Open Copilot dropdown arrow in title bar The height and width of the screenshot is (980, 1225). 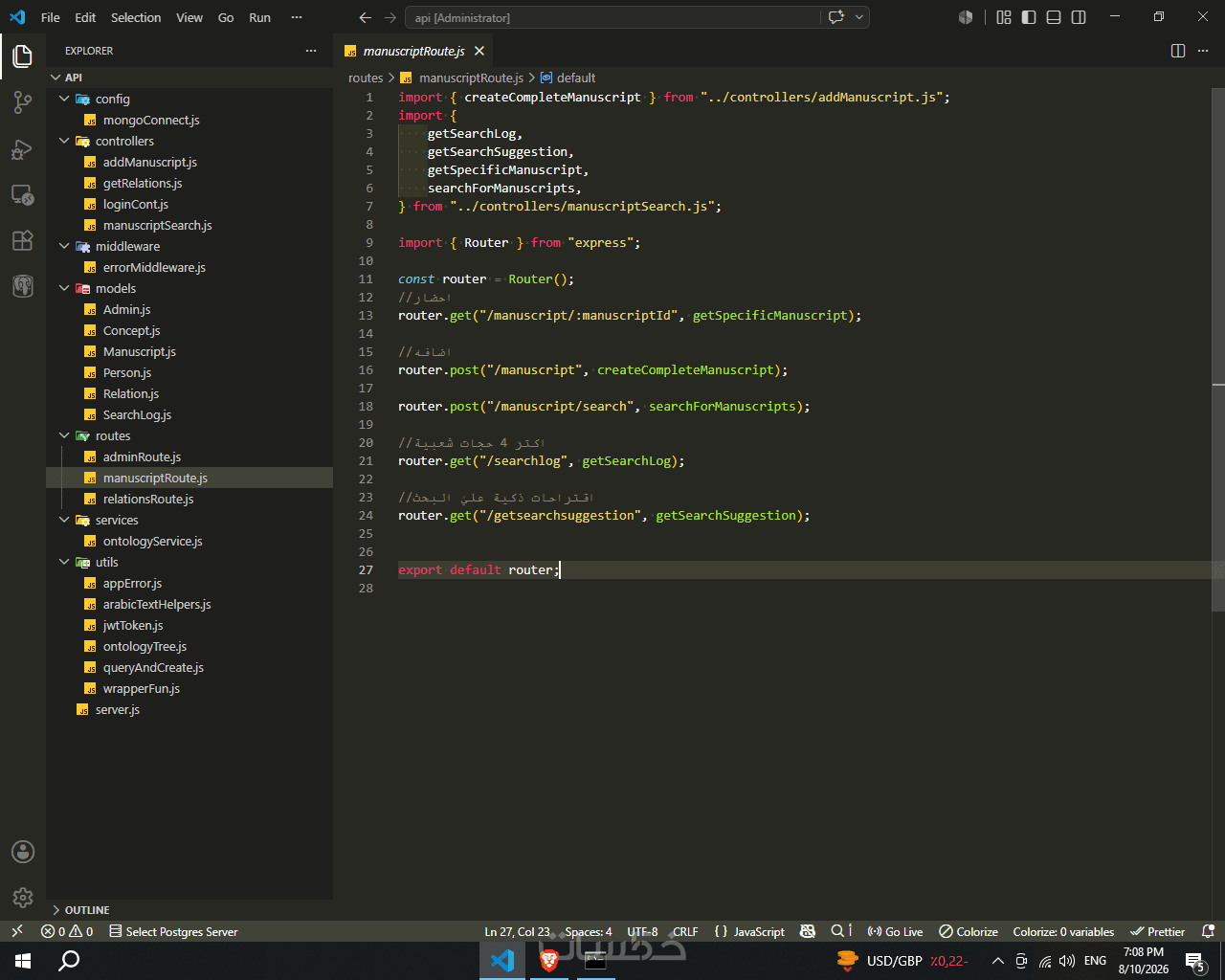tap(859, 17)
